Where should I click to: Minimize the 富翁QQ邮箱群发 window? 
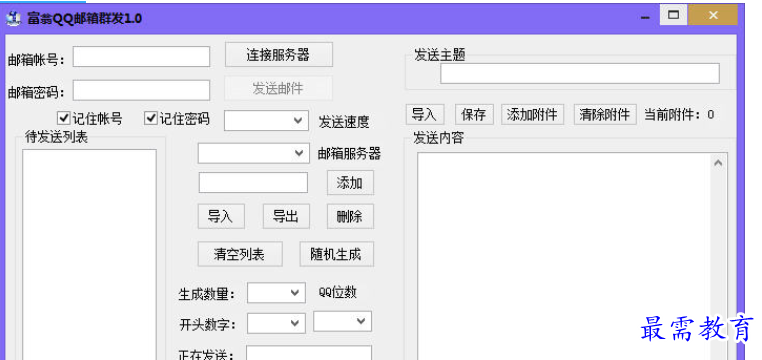[x=645, y=17]
